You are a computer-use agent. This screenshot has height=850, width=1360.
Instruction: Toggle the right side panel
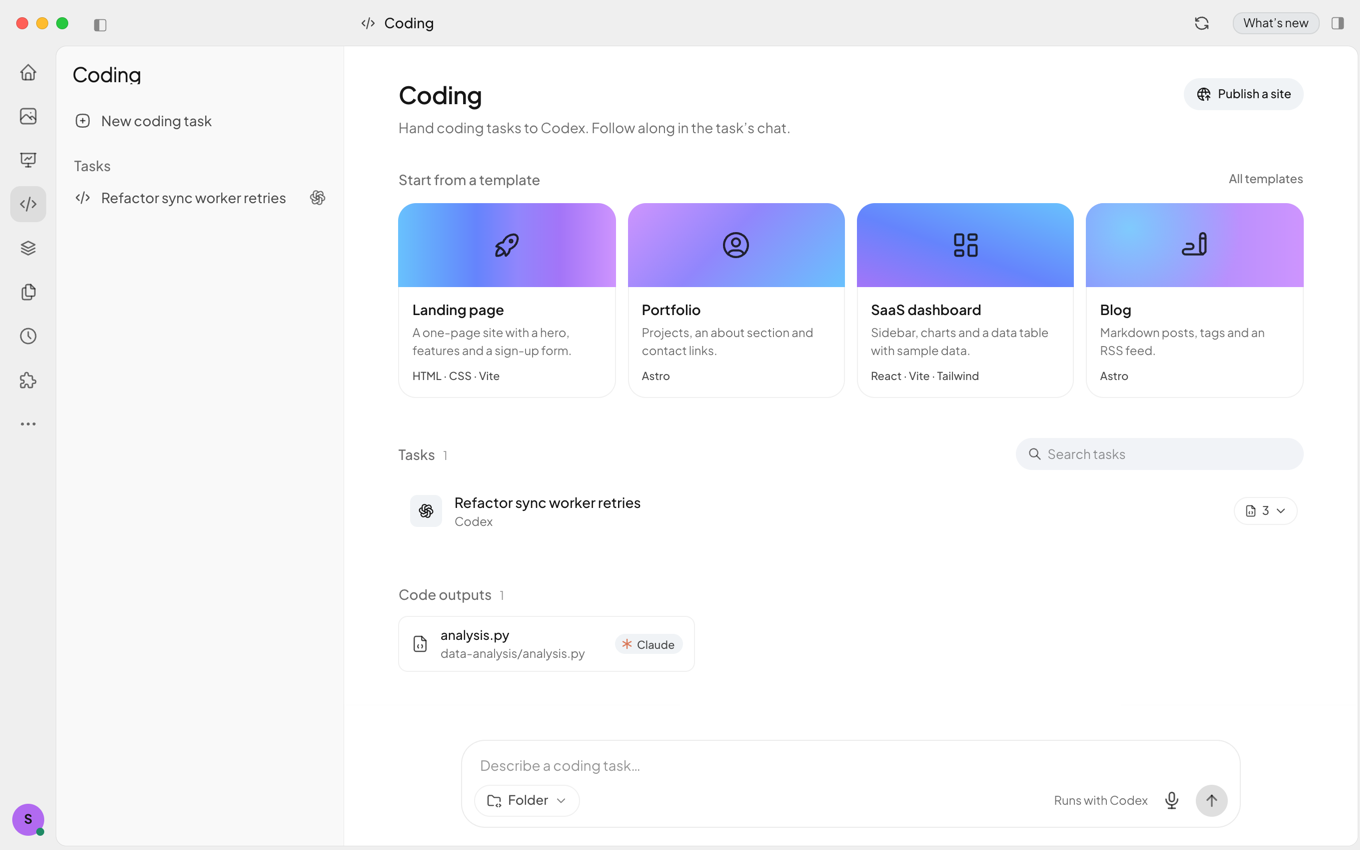[1338, 23]
